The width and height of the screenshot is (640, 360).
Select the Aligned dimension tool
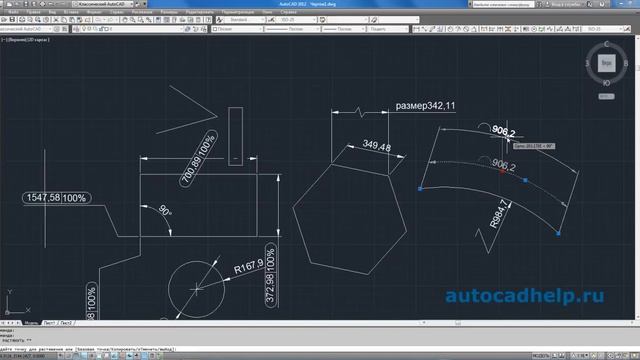(424, 29)
